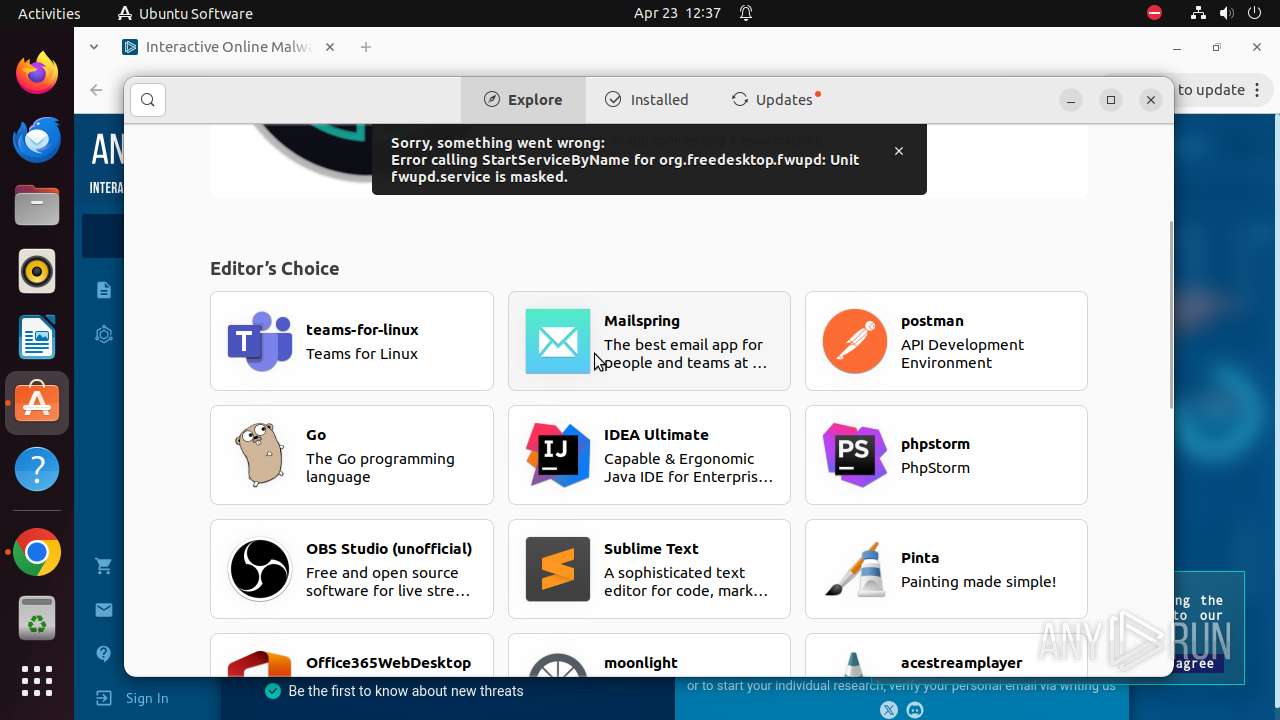Open the Ubuntu Software app menu
This screenshot has height=720, width=1280.
click(x=185, y=13)
